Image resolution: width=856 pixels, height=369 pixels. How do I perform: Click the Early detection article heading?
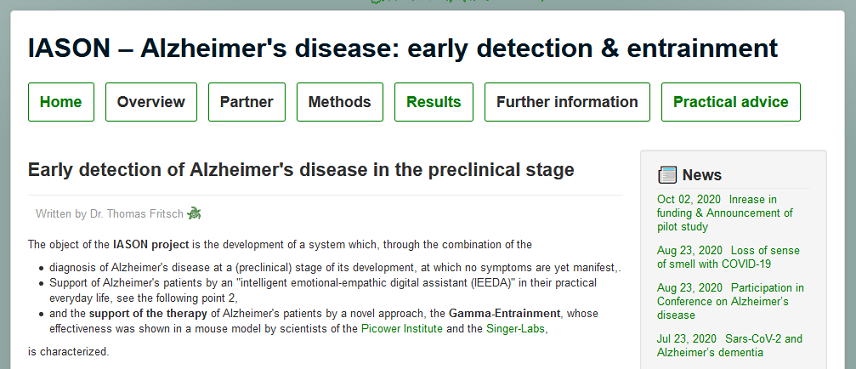pos(301,170)
